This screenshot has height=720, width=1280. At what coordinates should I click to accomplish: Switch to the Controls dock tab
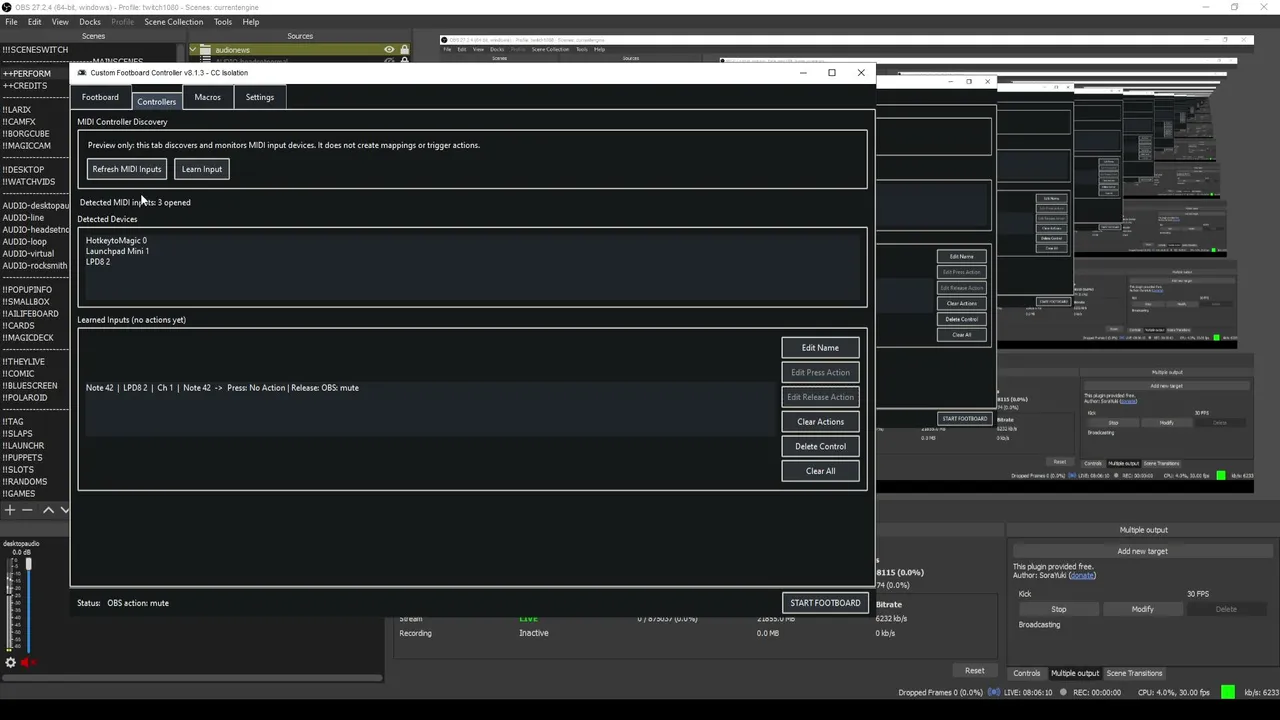pos(1027,673)
